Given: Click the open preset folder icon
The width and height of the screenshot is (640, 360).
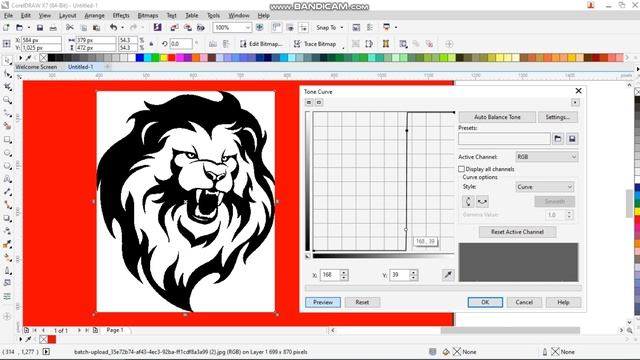Looking at the screenshot, I should (558, 139).
